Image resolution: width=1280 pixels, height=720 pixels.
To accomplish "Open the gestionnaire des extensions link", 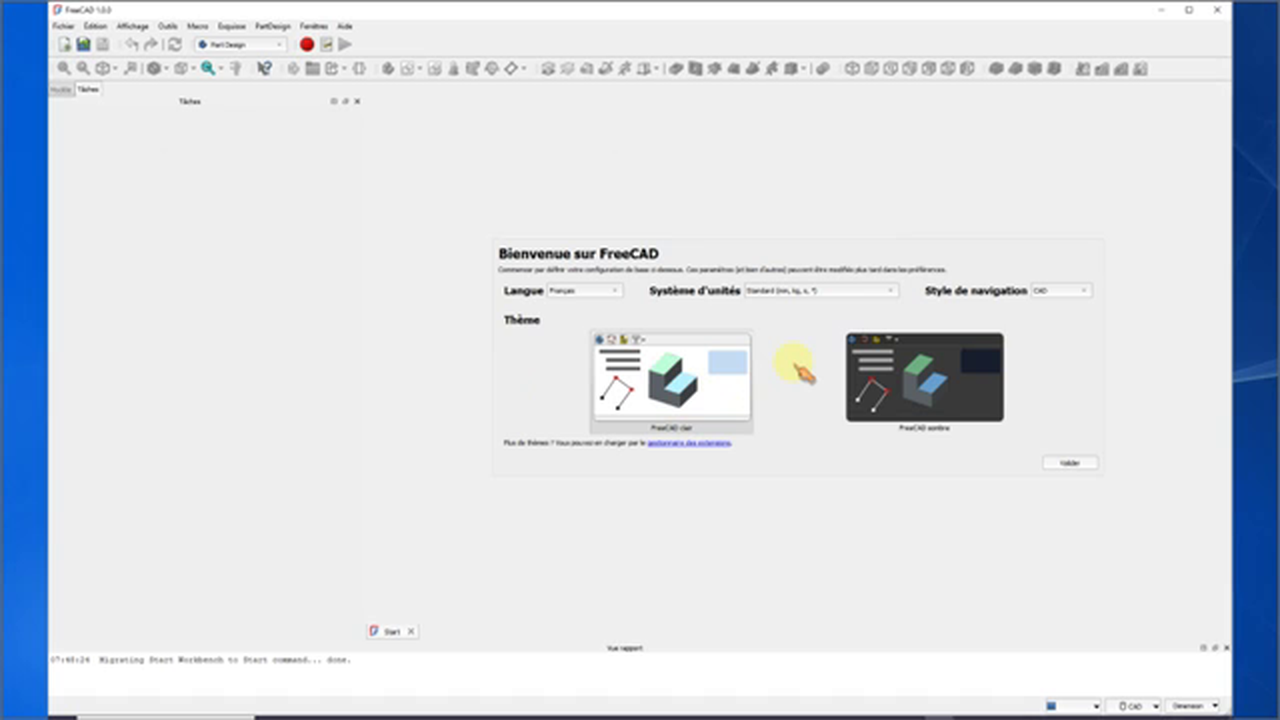I will tap(688, 443).
